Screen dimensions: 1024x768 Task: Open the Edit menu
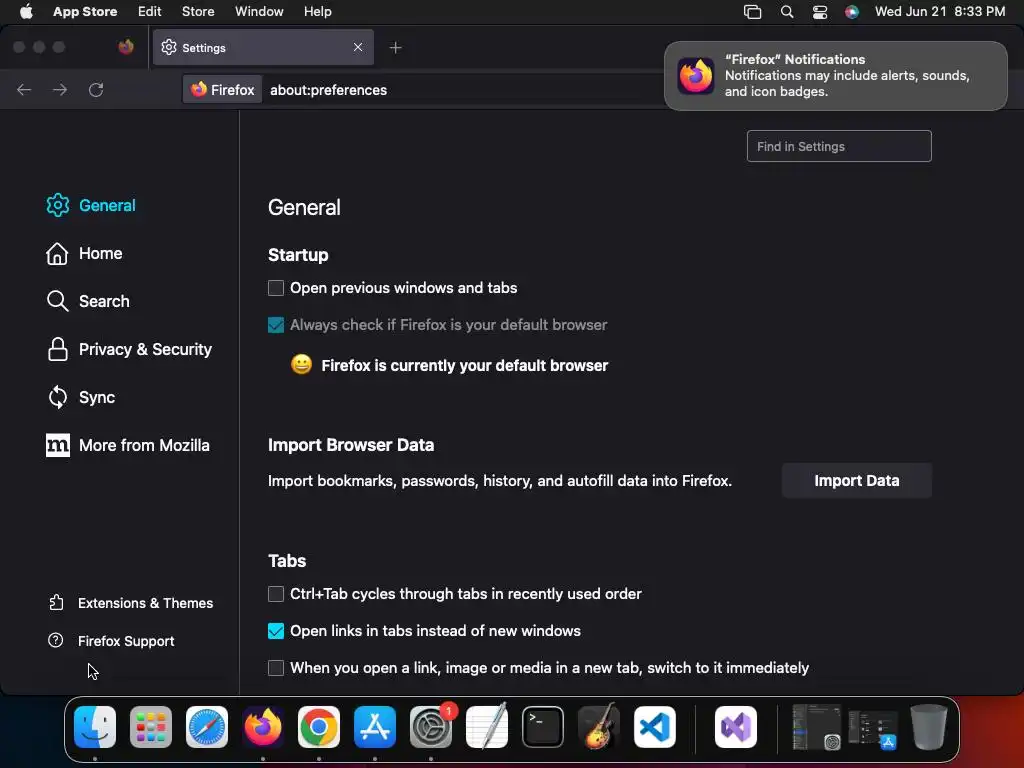[150, 12]
